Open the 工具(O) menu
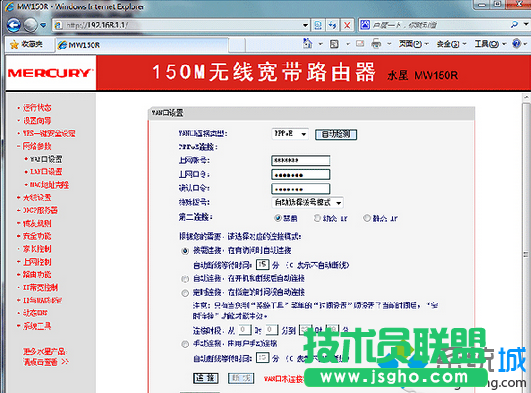The width and height of the screenshot is (531, 393). [490, 44]
